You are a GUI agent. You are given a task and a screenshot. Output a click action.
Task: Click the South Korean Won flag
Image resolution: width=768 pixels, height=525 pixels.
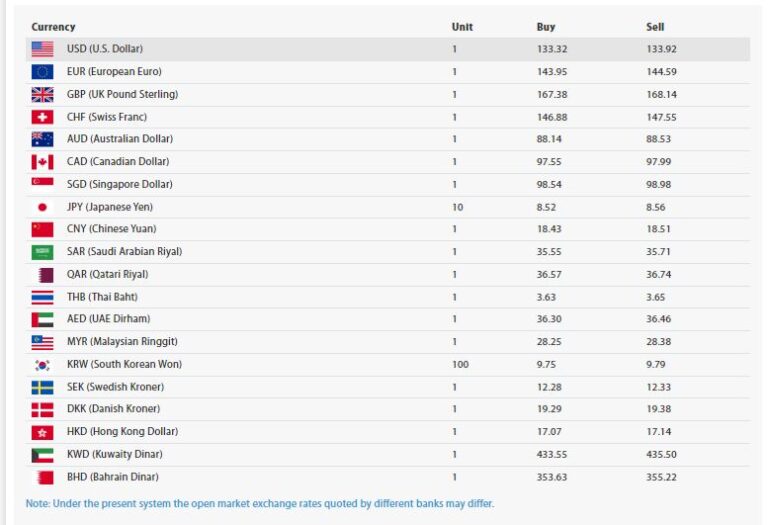[x=42, y=364]
